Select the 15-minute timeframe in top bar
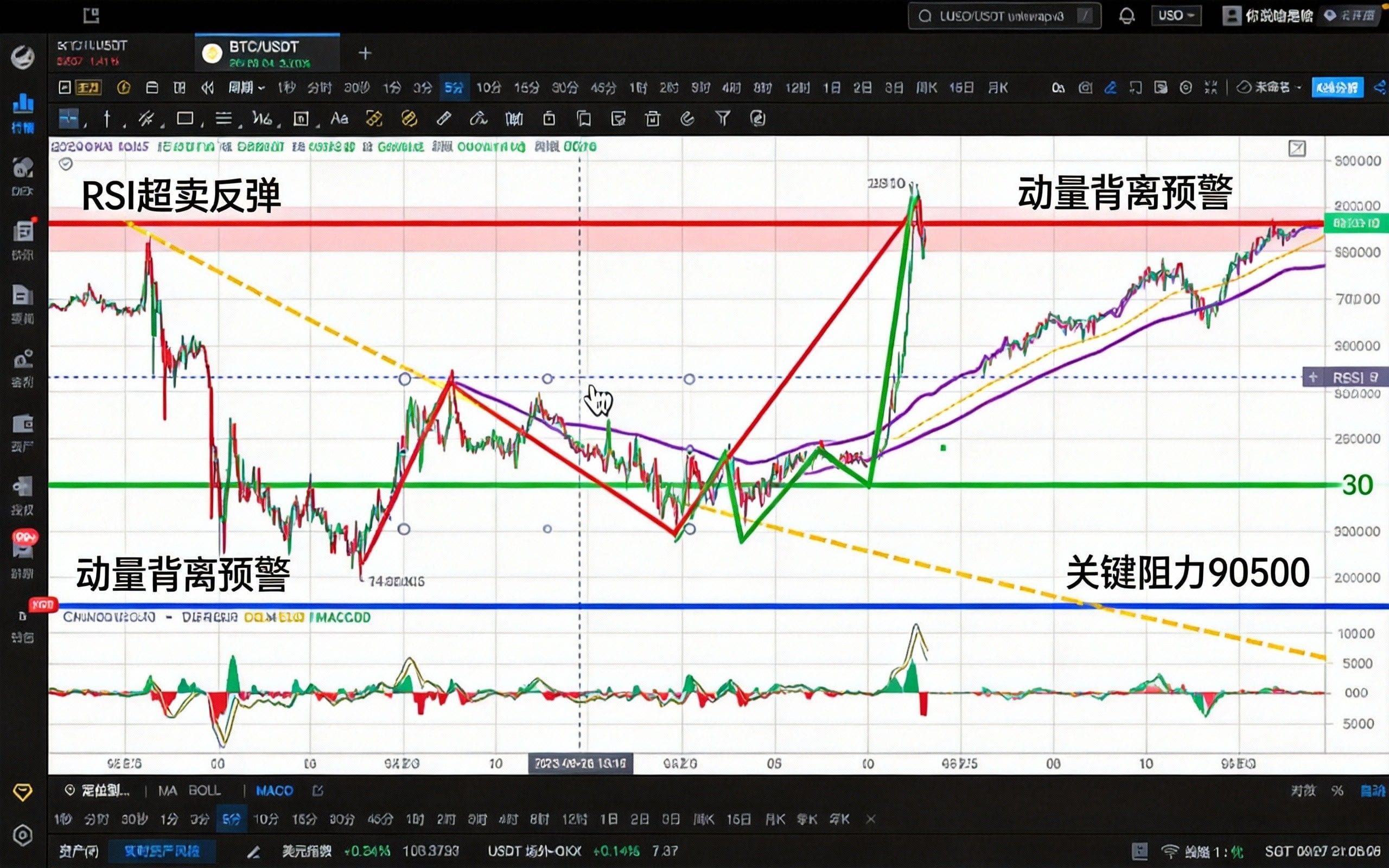This screenshot has width=1389, height=868. [x=526, y=88]
